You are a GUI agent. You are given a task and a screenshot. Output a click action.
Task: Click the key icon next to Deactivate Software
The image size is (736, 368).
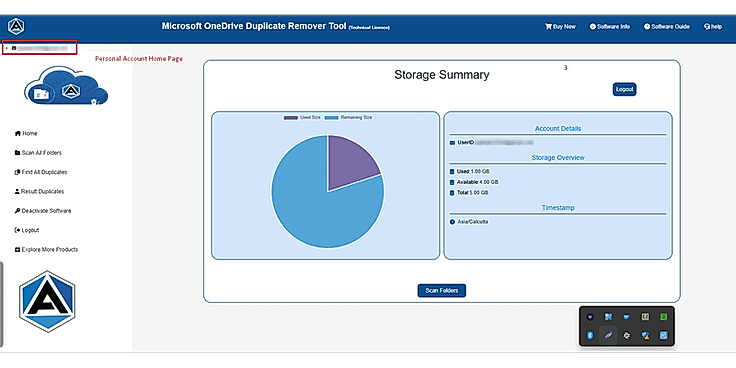[x=18, y=211]
